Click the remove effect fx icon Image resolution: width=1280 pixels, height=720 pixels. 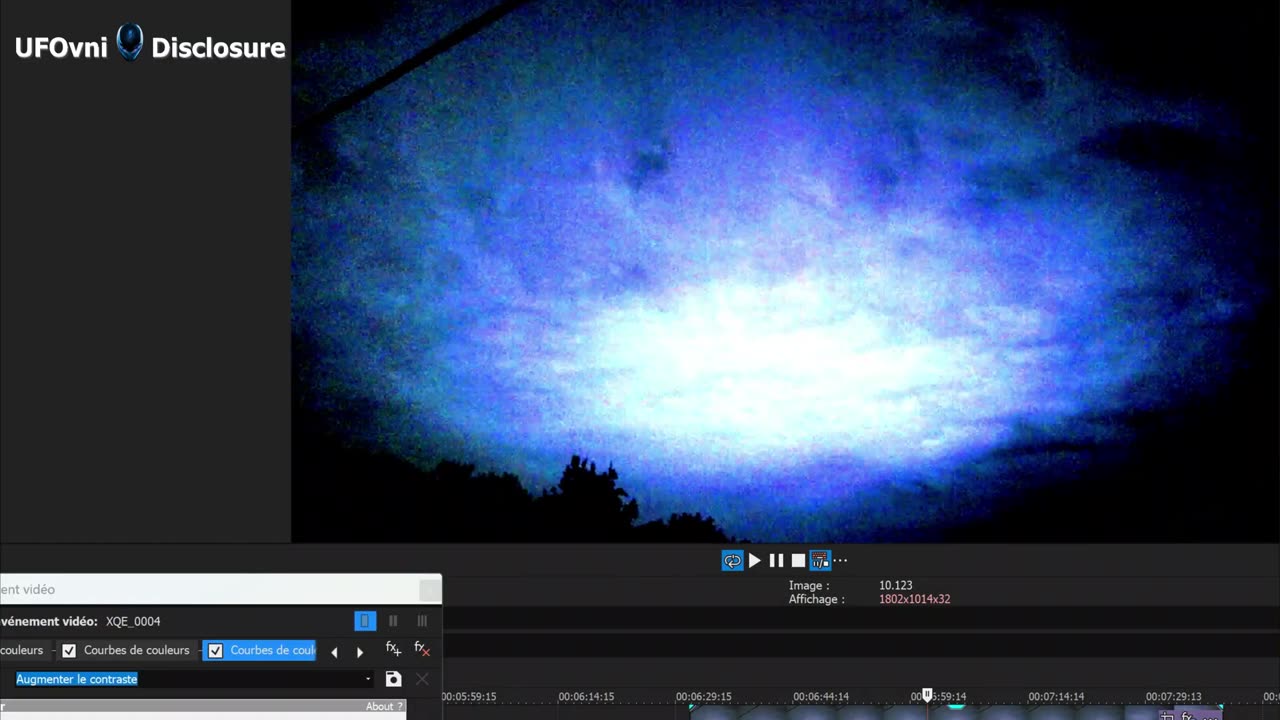coord(422,650)
